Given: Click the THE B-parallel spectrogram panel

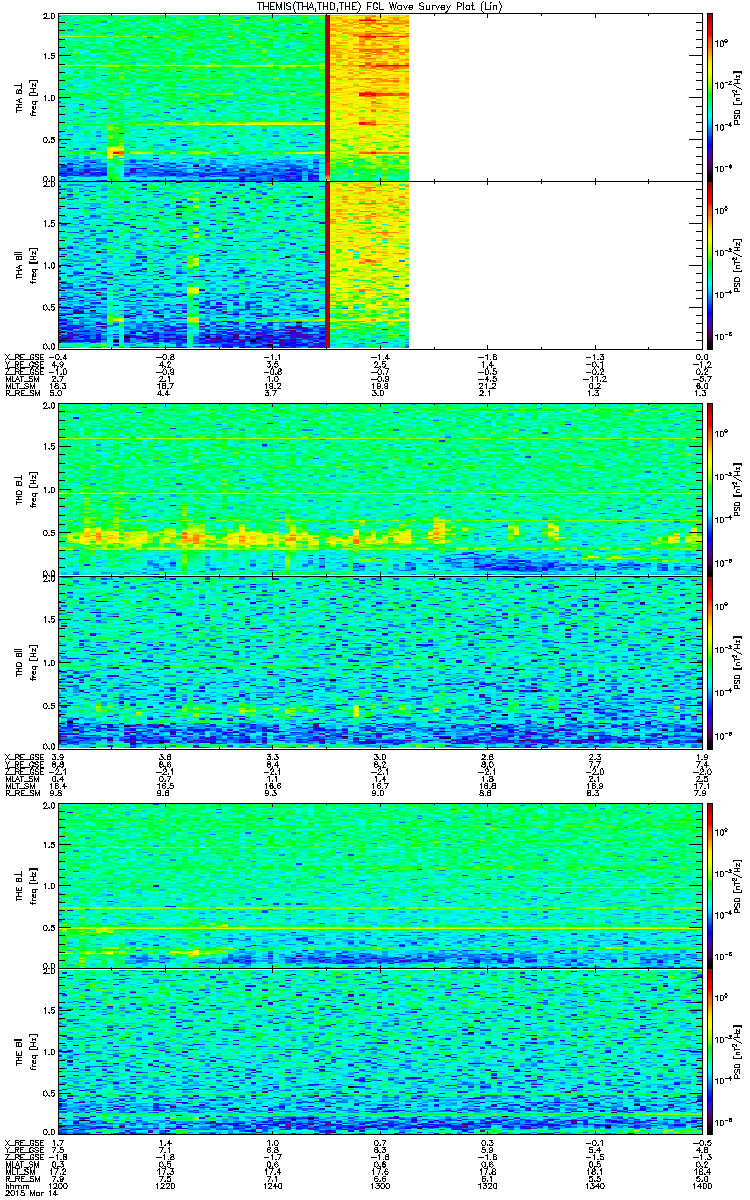Looking at the screenshot, I should pos(380,1050).
